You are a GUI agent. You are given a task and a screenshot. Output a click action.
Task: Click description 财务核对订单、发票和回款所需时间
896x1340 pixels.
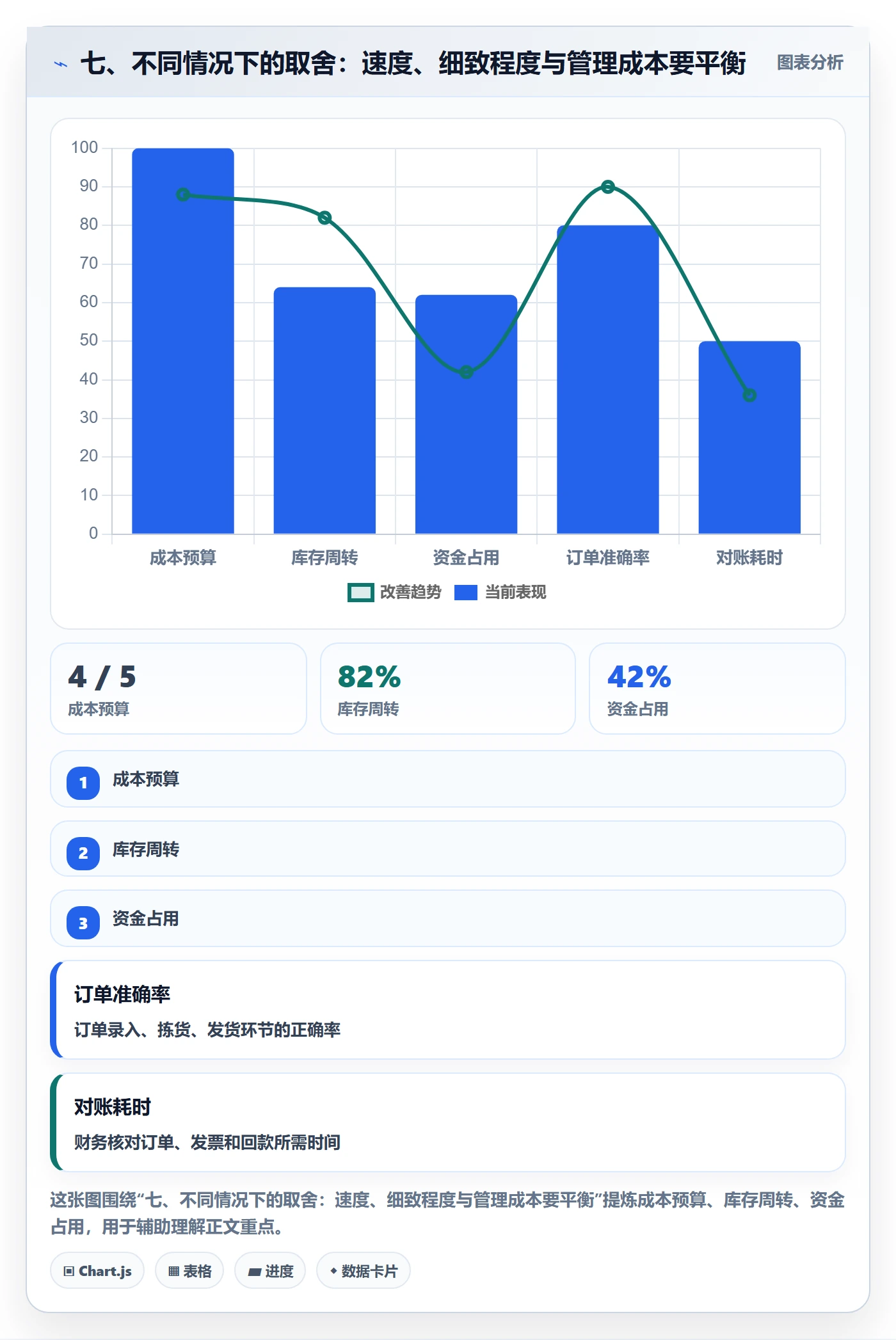(207, 1142)
